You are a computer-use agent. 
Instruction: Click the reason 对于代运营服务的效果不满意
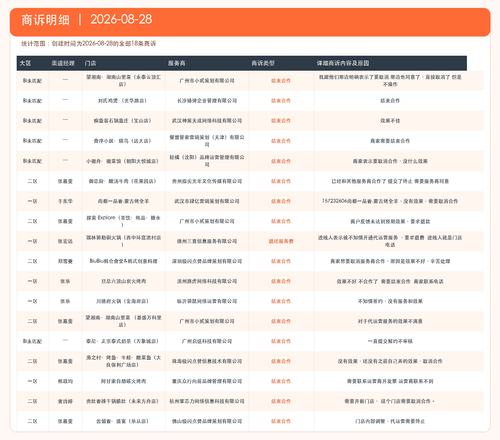coord(390,321)
